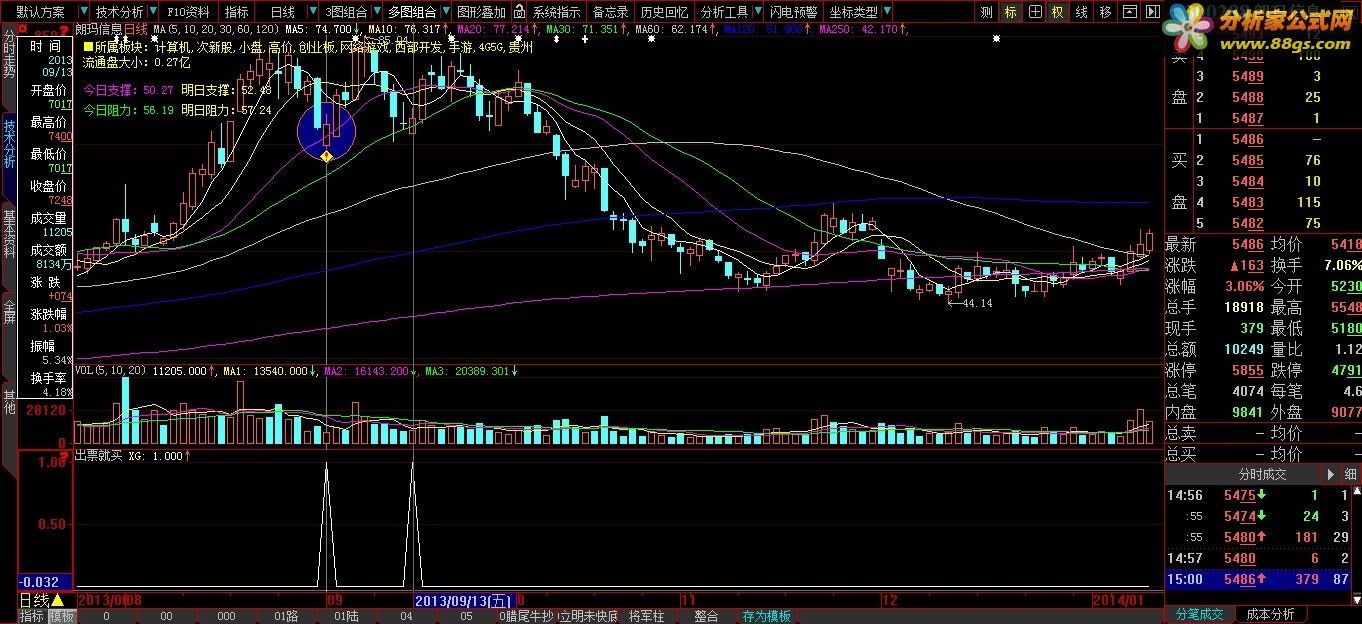
Task: Switch to the 成本分析 tab
Action: tap(1270, 614)
